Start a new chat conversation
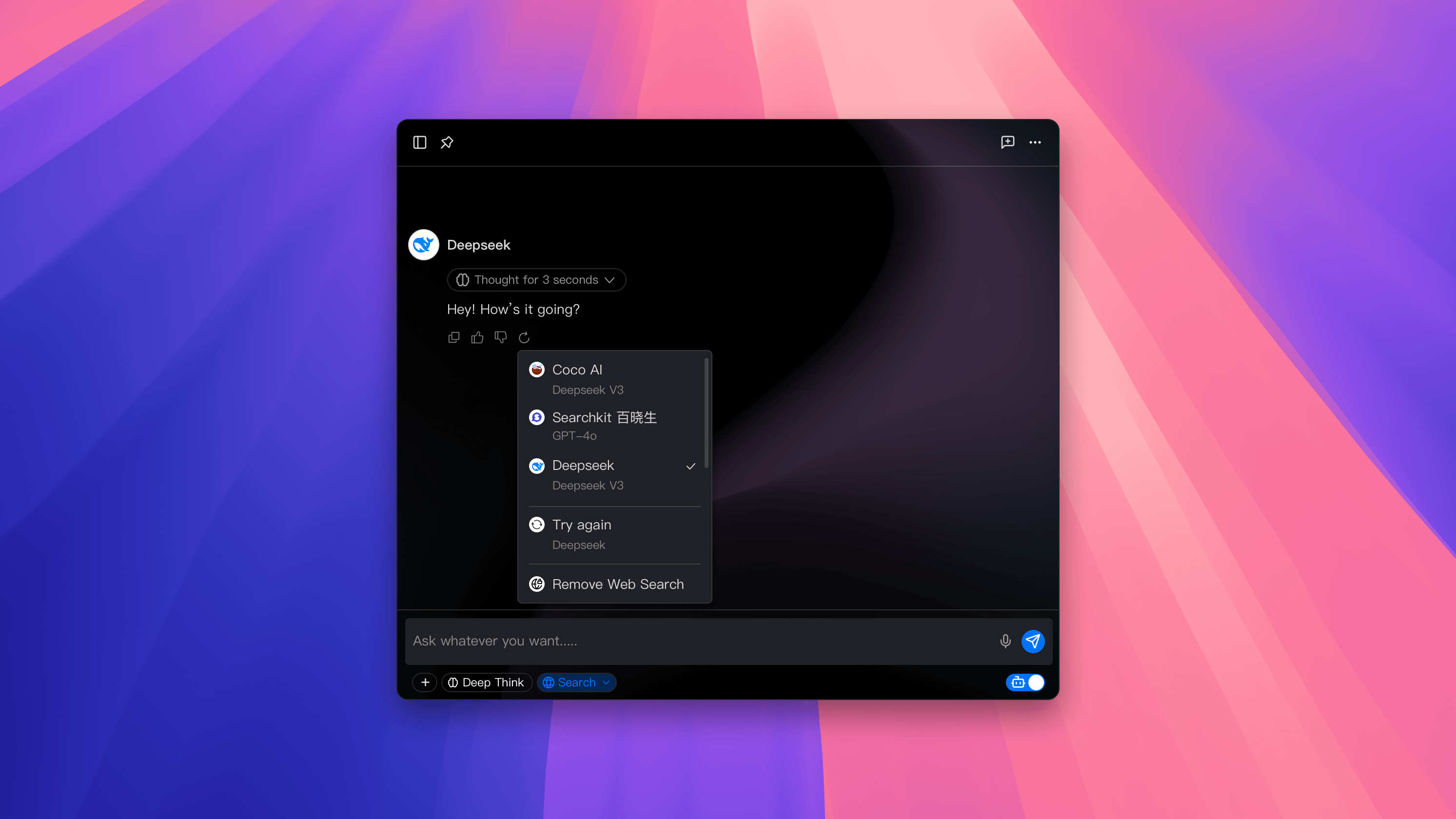This screenshot has height=819, width=1456. pyautogui.click(x=1007, y=142)
